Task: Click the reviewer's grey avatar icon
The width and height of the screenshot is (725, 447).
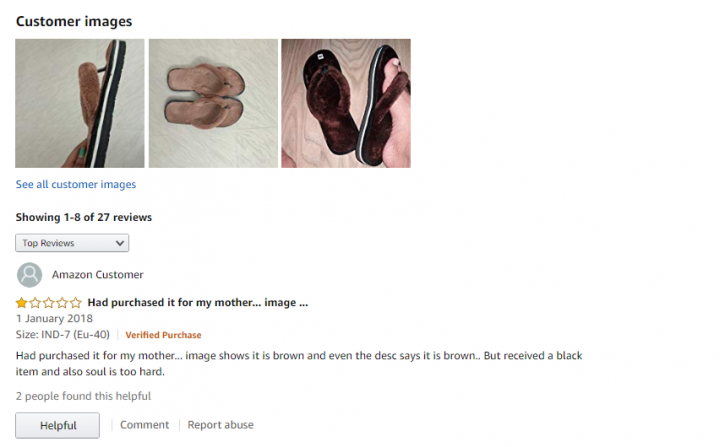Action: 30,275
